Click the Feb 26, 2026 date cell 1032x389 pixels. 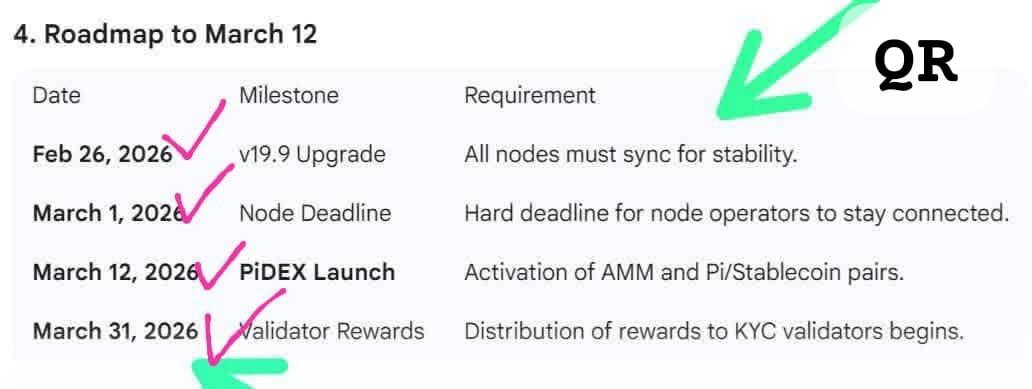coord(102,155)
